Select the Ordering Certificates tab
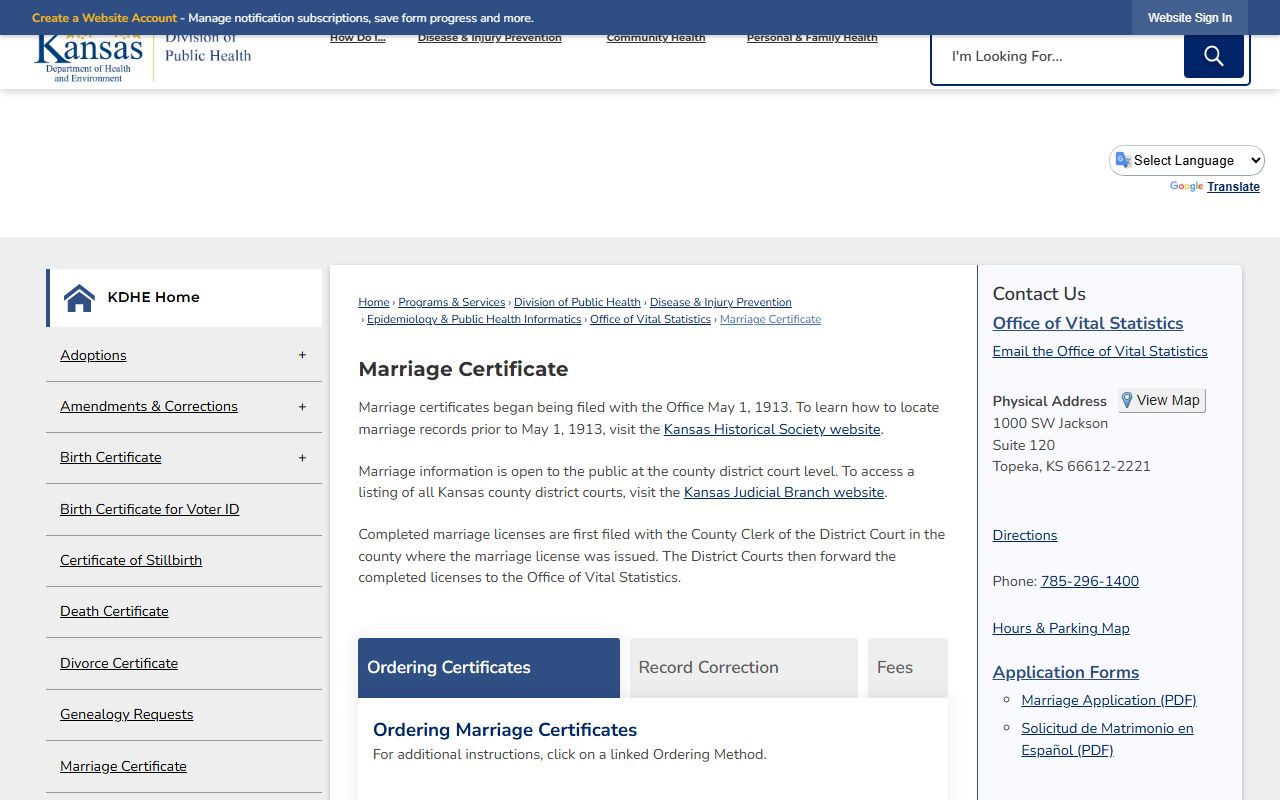Screen dimensions: 1280x800 tap(489, 667)
